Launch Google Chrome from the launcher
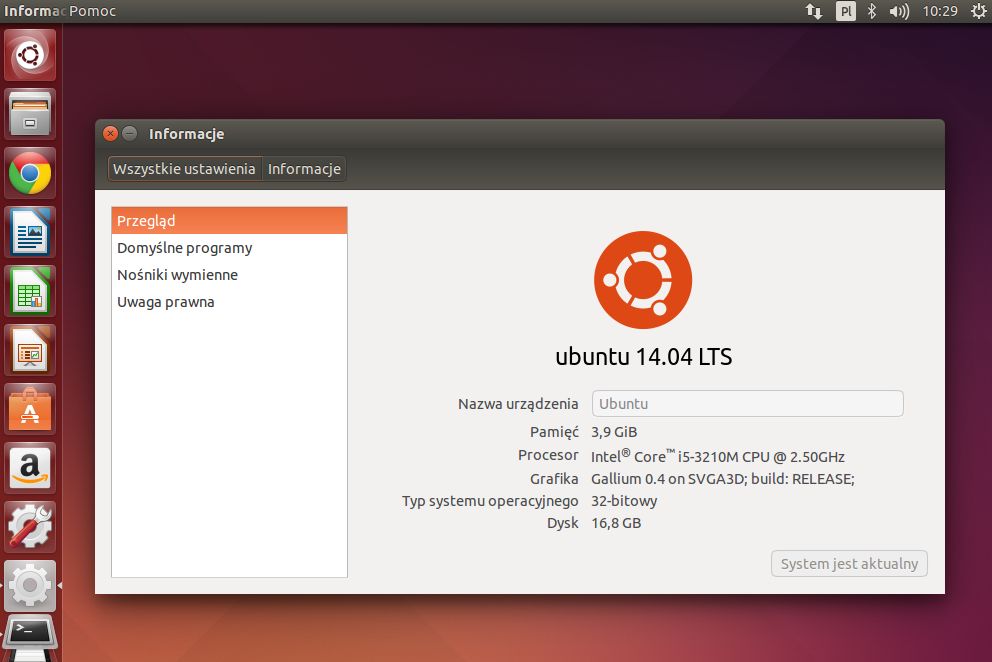The image size is (992, 662). 30,173
